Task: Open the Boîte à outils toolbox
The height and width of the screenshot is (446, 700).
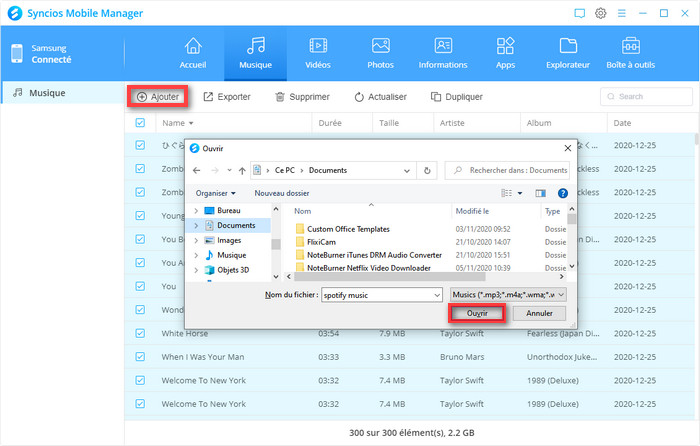Action: click(631, 52)
